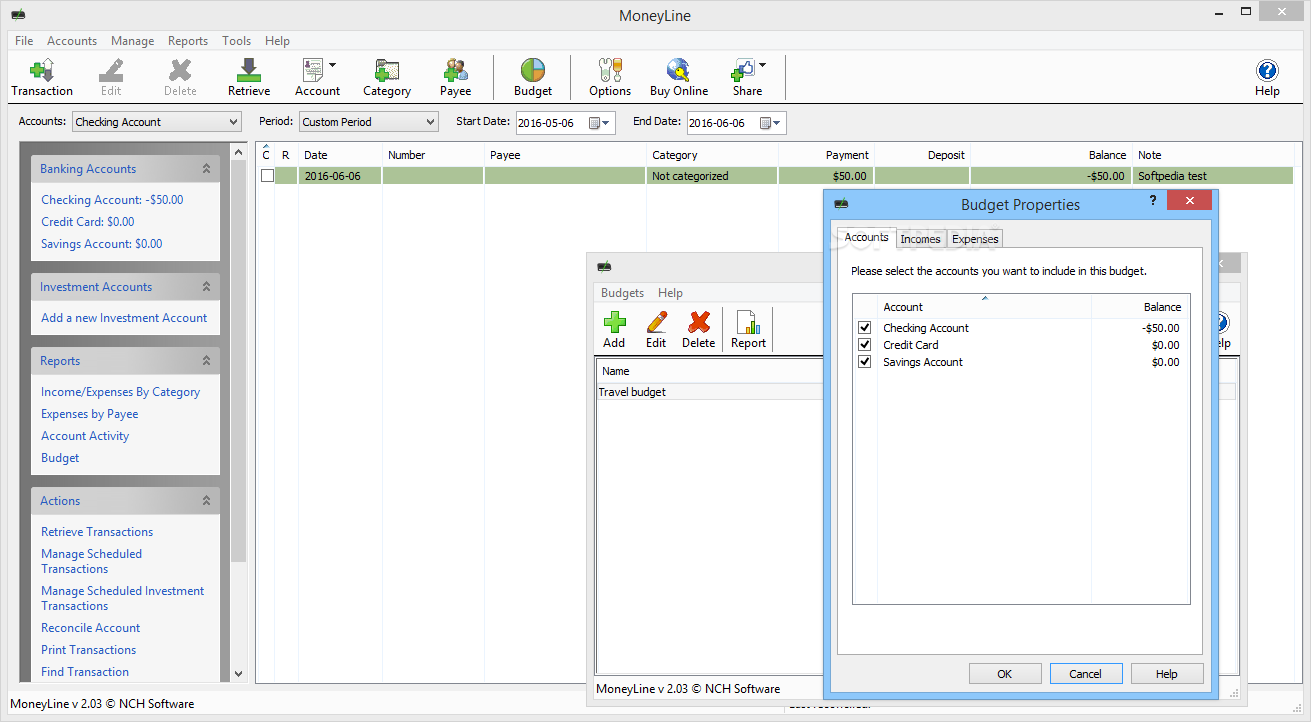Screen dimensions: 1311x722
Task: Open the Category toolbar icon
Action: [387, 78]
